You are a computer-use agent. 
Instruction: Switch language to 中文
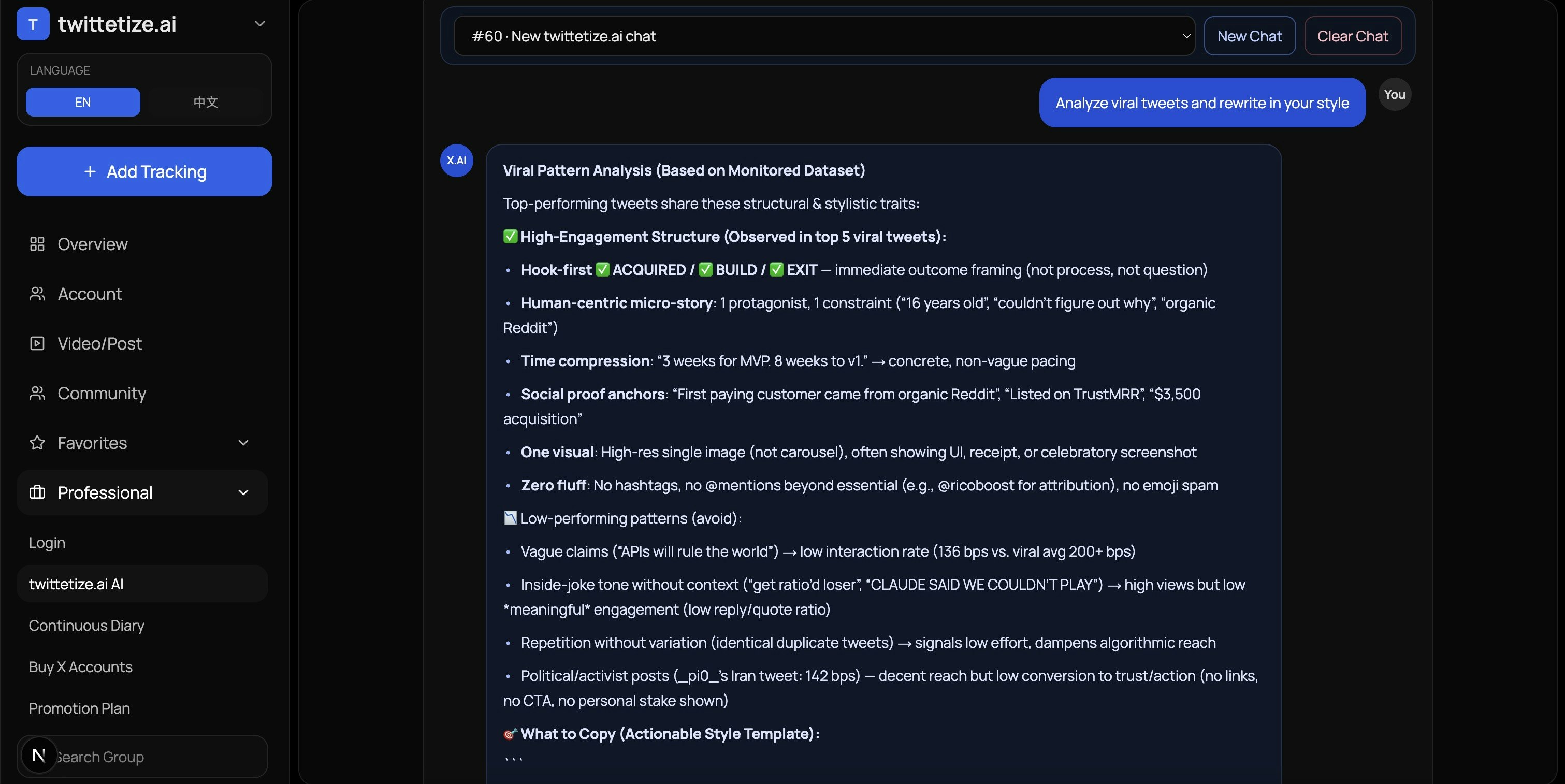point(205,102)
